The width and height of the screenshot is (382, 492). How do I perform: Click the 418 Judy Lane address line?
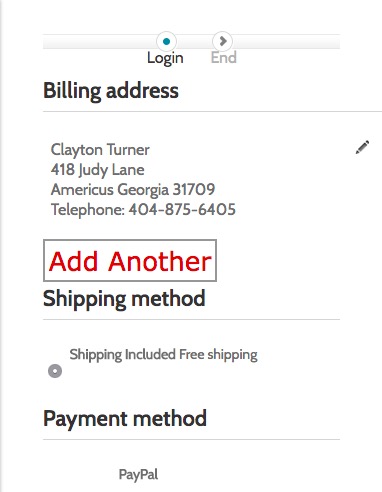(98, 170)
